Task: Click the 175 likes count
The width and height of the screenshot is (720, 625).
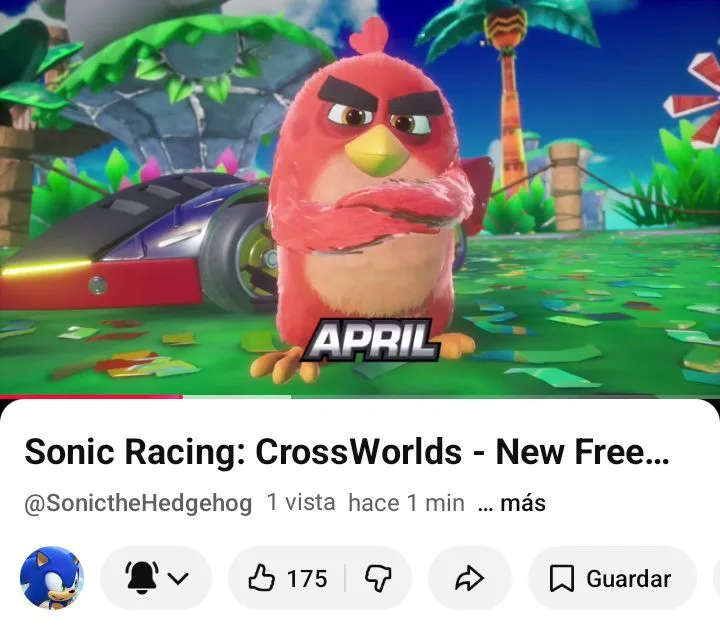Action: pyautogui.click(x=307, y=578)
